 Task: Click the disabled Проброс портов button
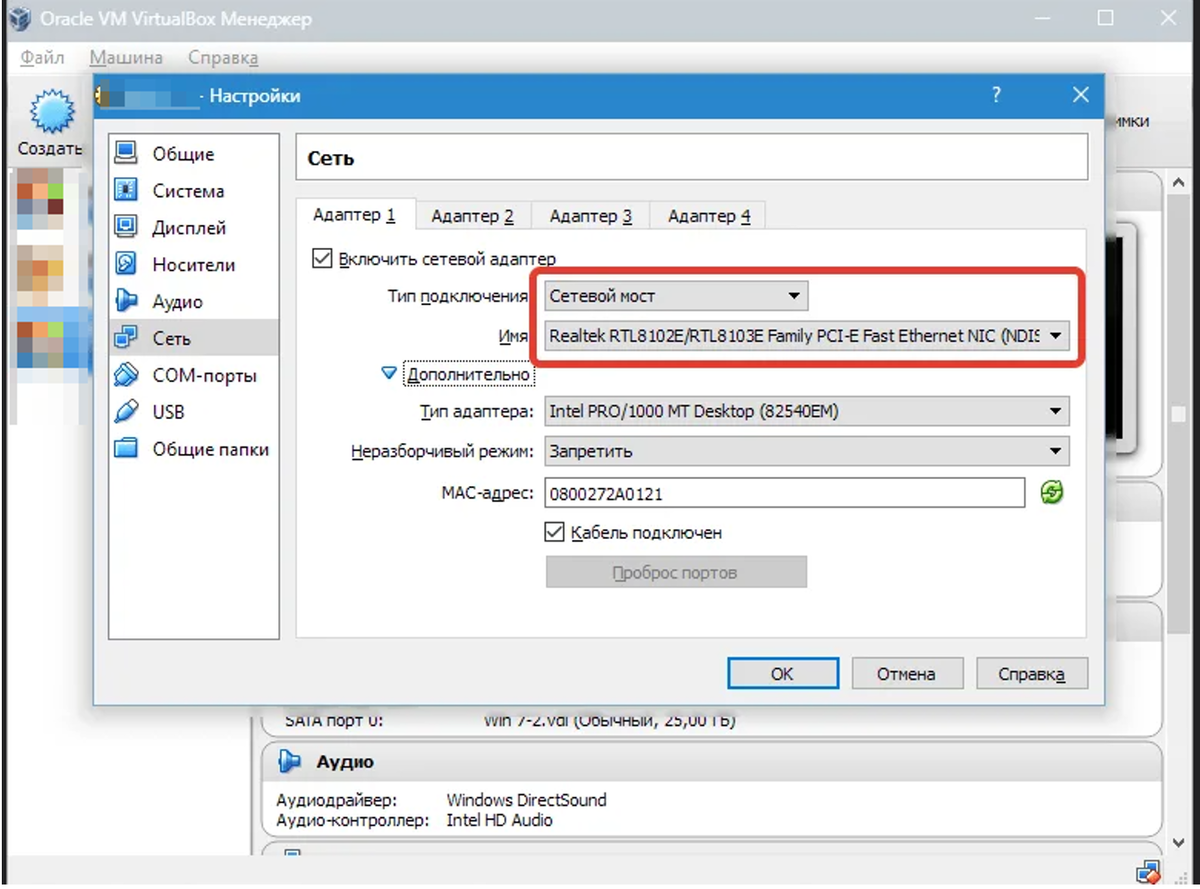[675, 573]
